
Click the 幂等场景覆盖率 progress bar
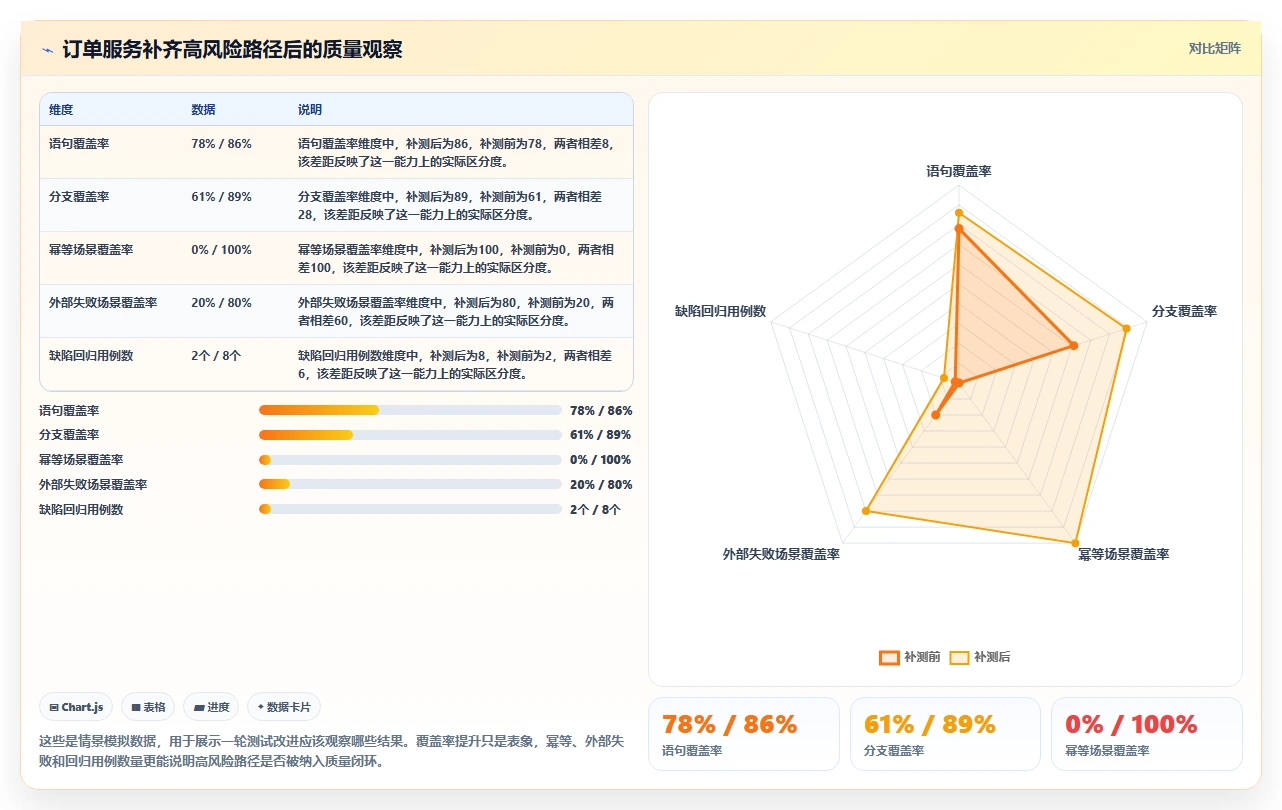410,460
